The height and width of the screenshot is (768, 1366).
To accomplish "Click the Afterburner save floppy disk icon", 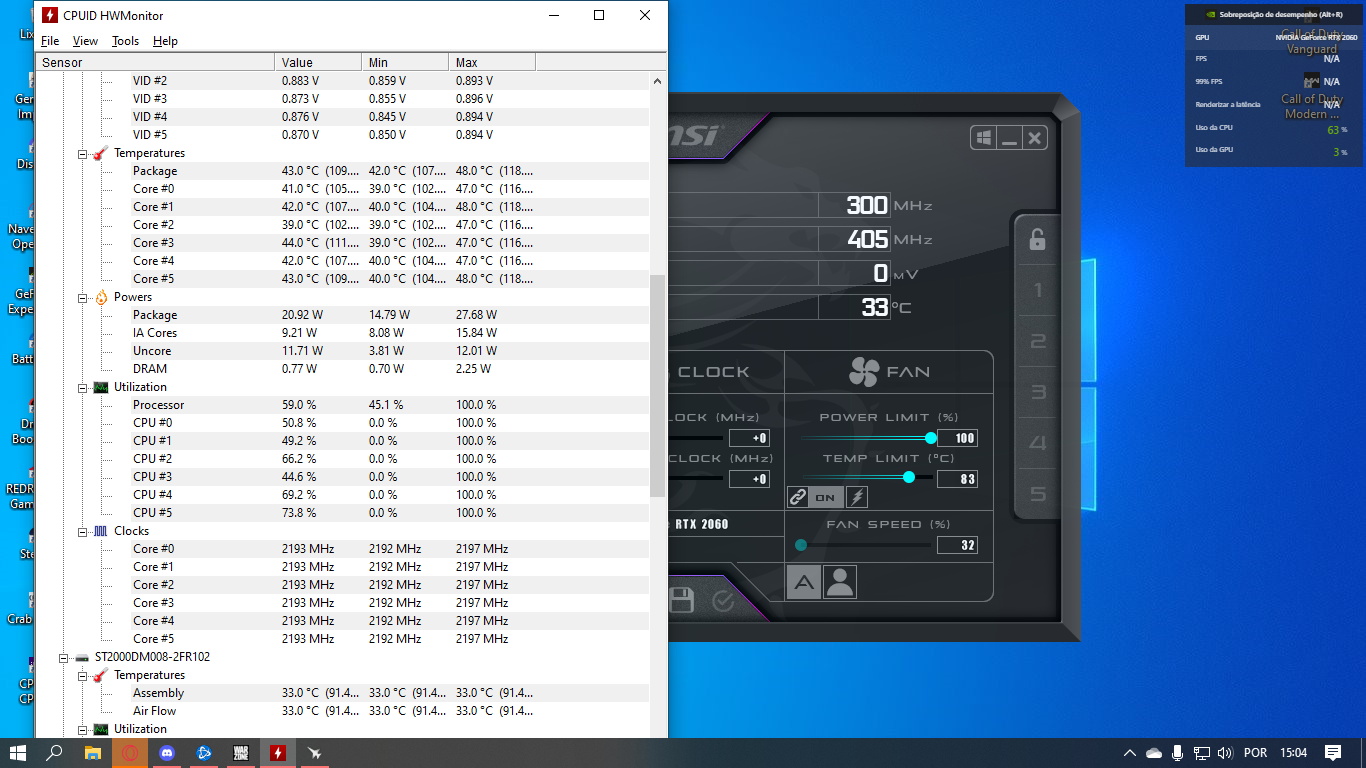I will point(681,600).
